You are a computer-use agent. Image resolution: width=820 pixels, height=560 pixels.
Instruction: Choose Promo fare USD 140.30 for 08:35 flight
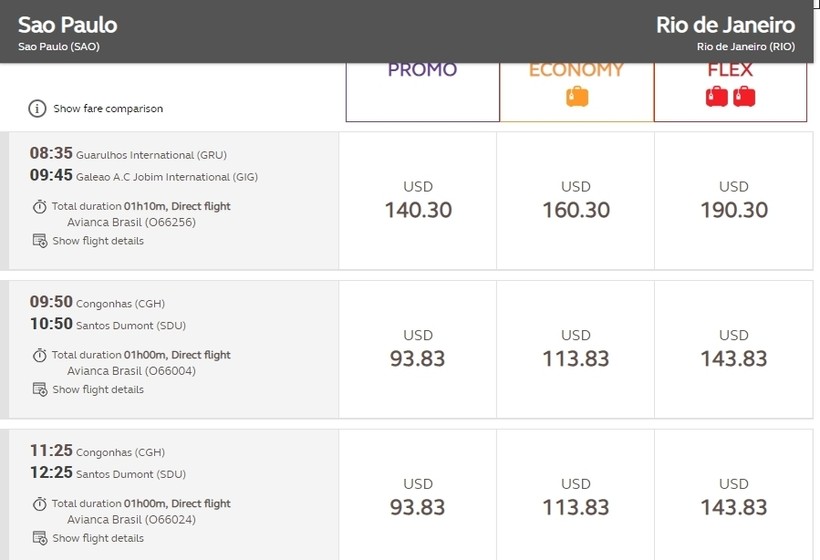[418, 201]
